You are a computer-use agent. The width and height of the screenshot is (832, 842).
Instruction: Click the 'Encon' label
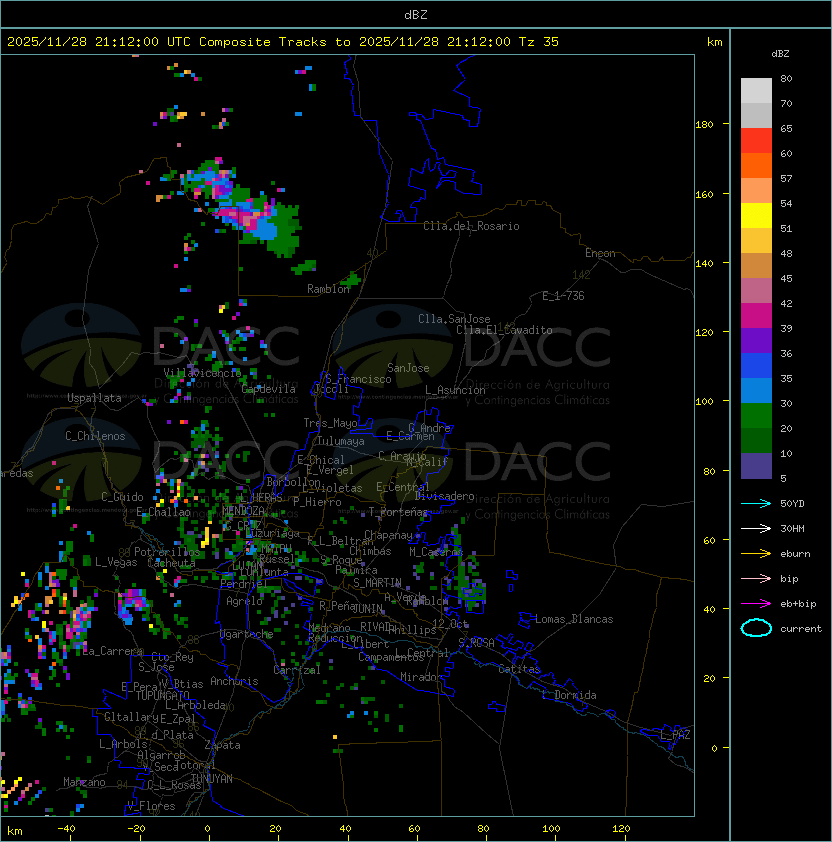[600, 253]
